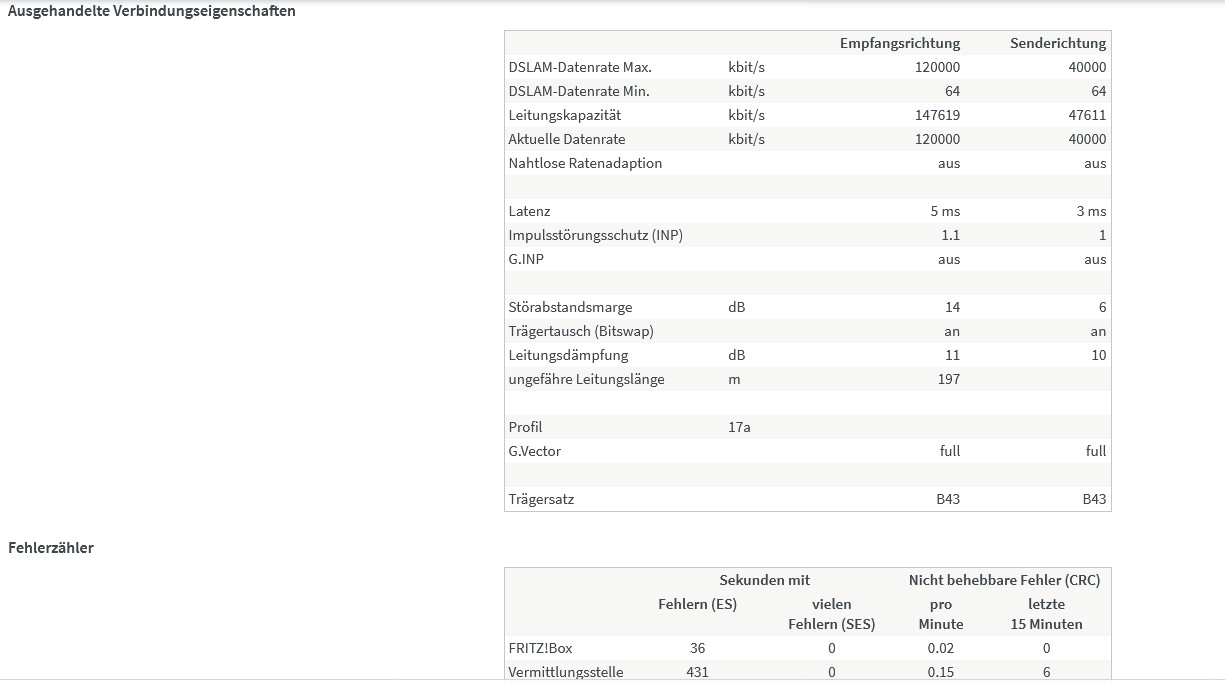Click the Leitungskapazität value 47611
The width and height of the screenshot is (1225, 683).
click(x=1087, y=115)
